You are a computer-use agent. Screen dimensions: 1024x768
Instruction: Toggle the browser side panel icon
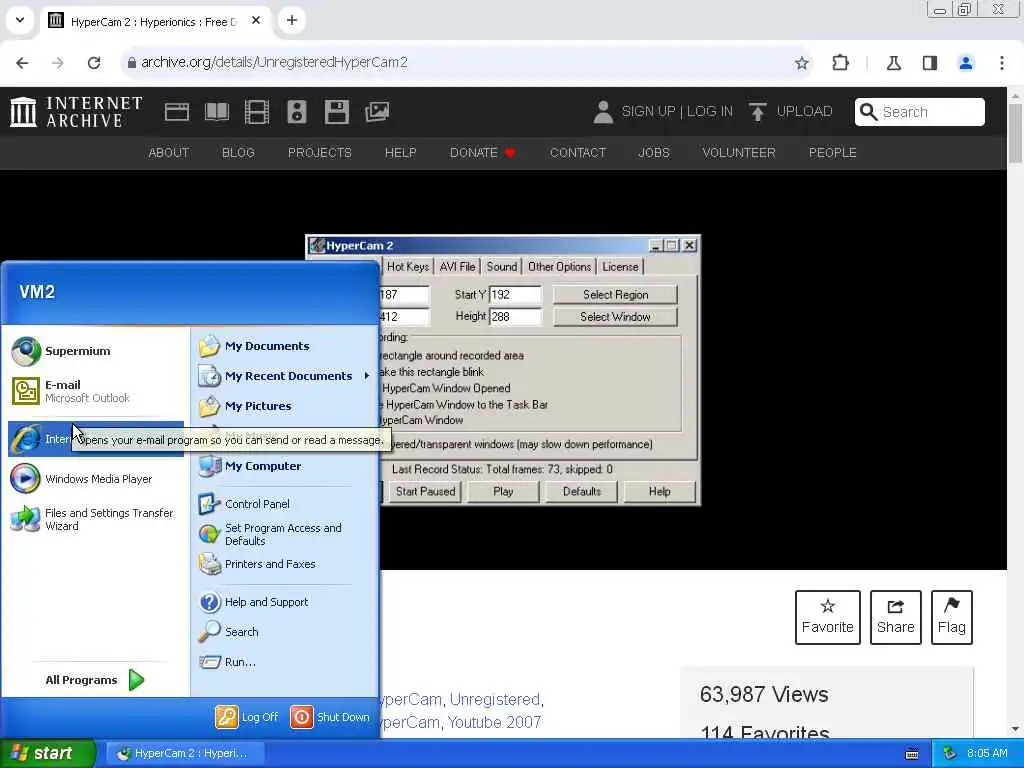(x=930, y=63)
